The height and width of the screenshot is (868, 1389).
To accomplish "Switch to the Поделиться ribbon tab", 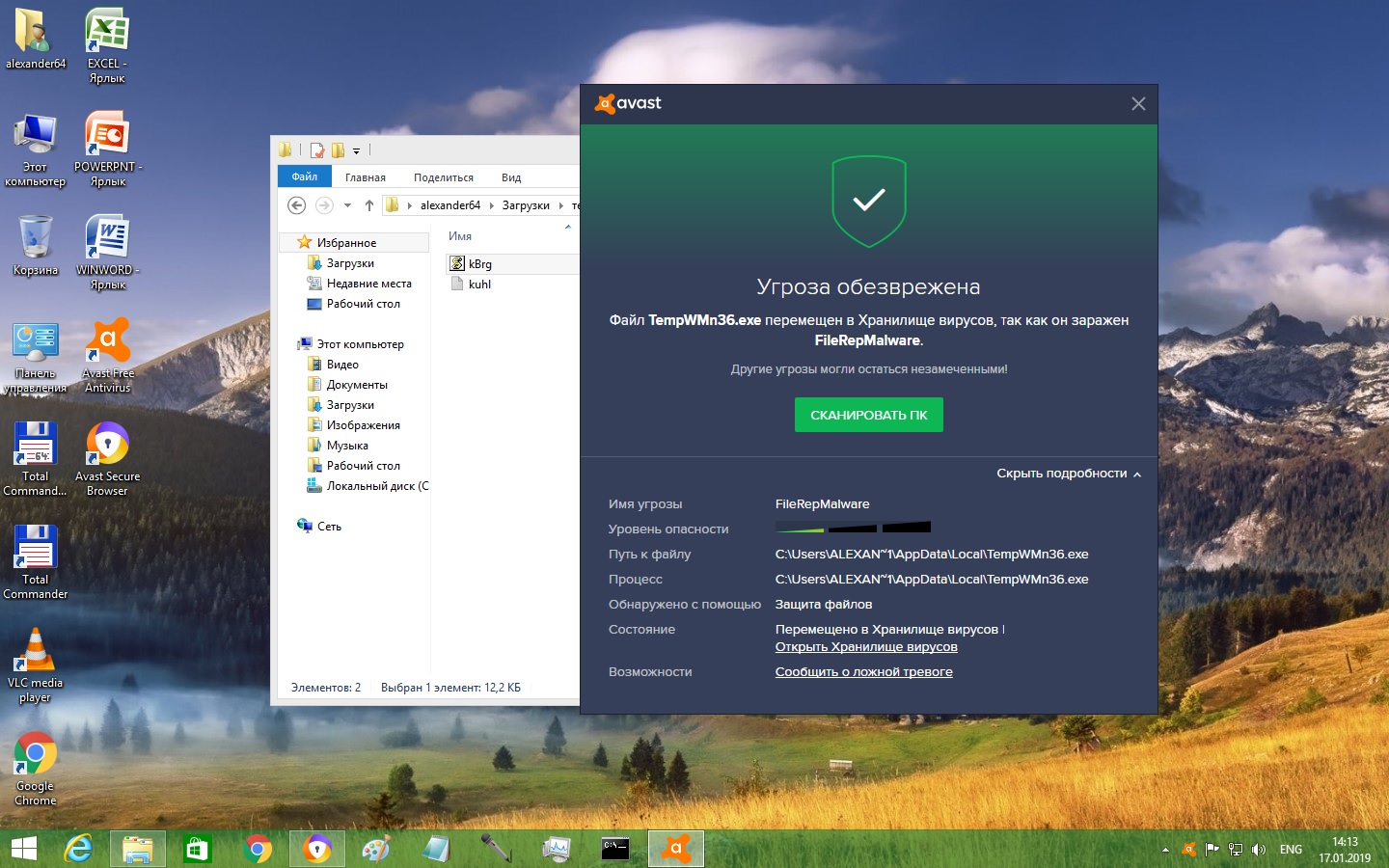I will [x=444, y=177].
